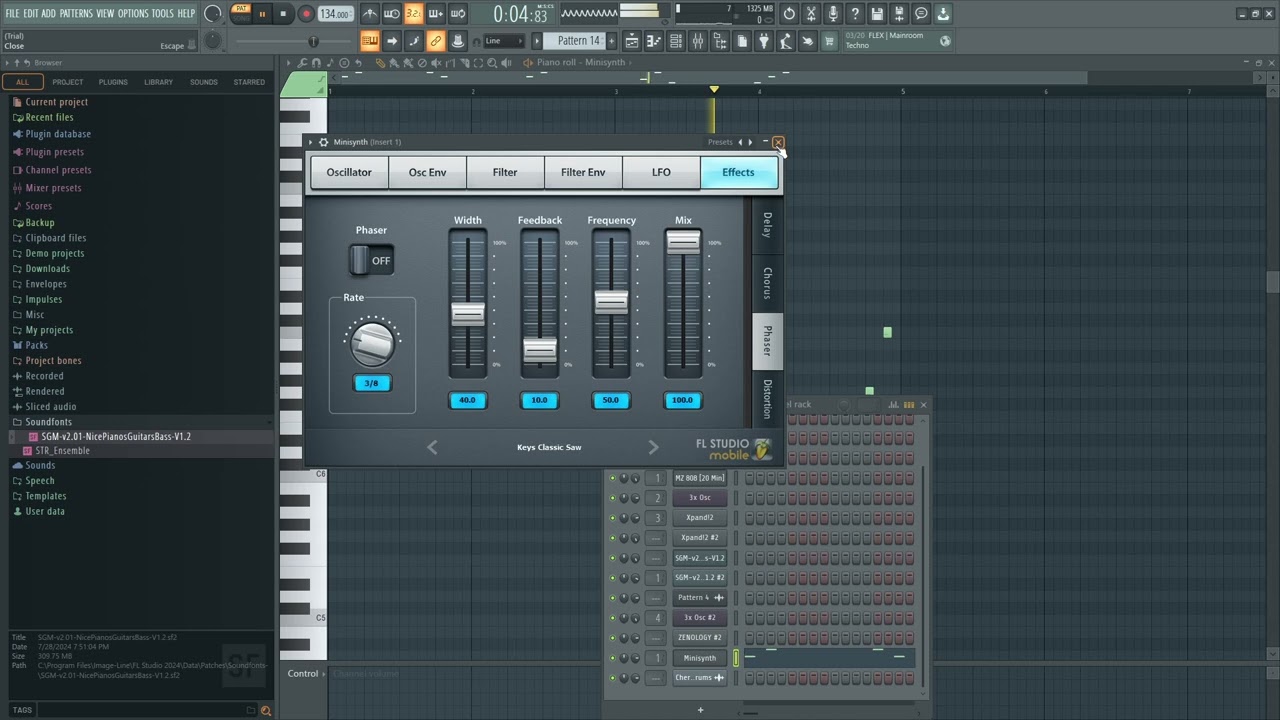Image resolution: width=1280 pixels, height=720 pixels.
Task: Click the undo history icon
Action: coord(789,14)
